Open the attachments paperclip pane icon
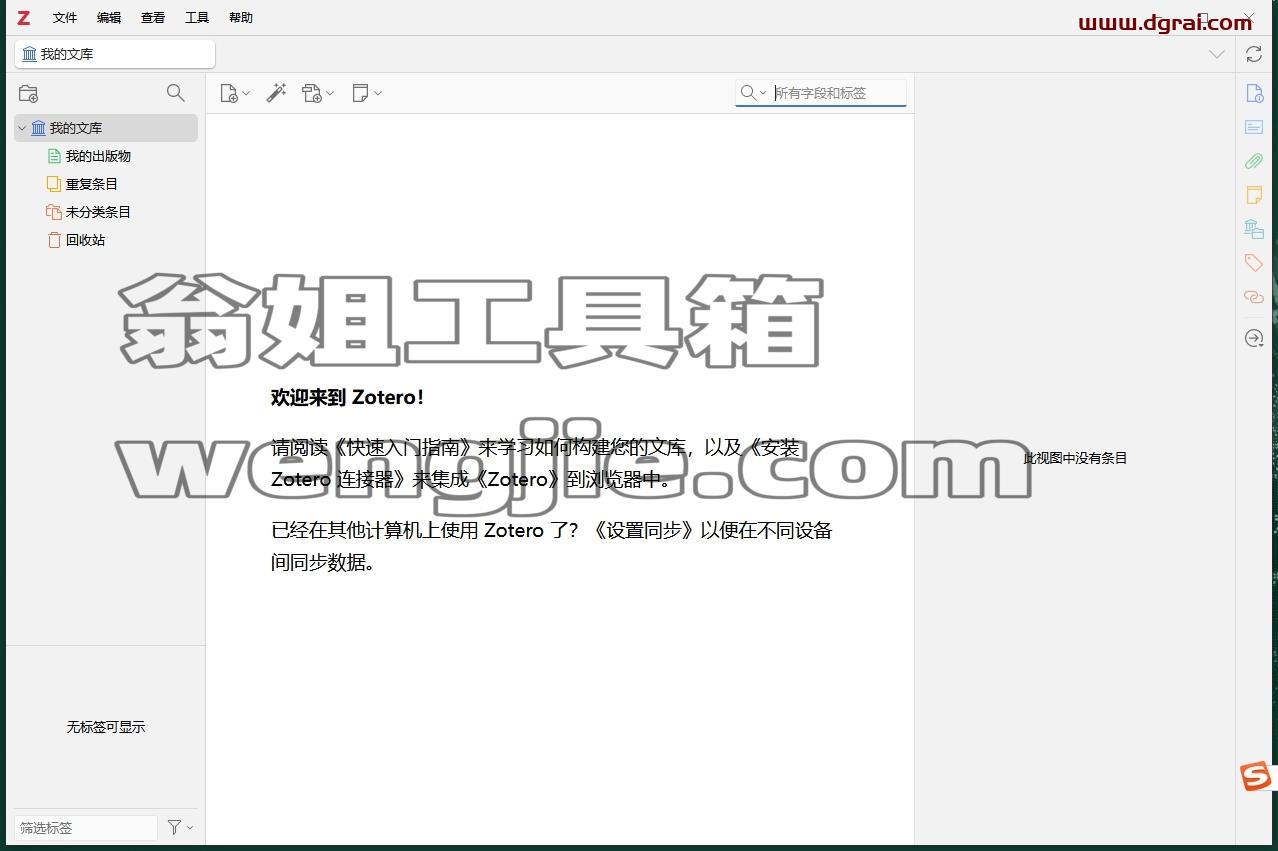The width and height of the screenshot is (1278, 851). [1254, 161]
